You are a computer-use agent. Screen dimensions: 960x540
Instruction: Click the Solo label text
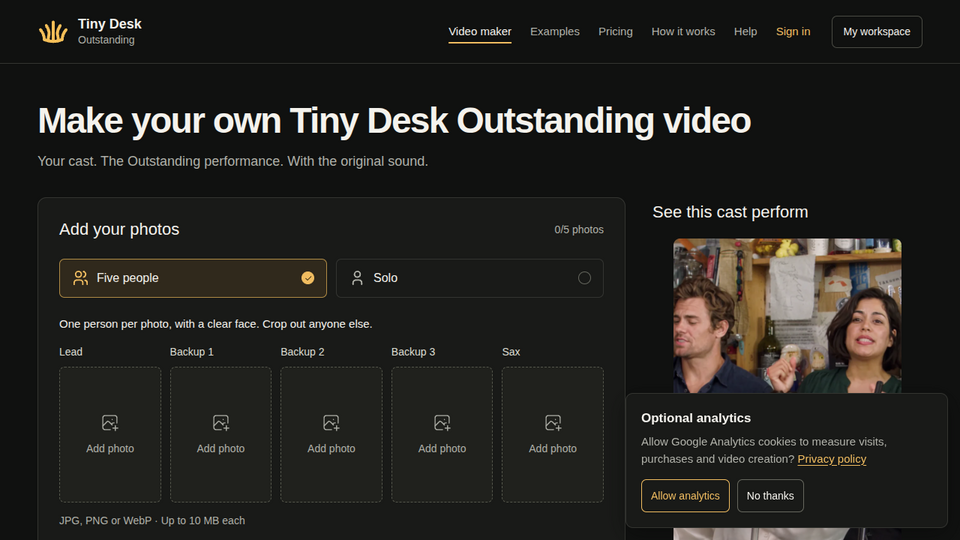386,278
